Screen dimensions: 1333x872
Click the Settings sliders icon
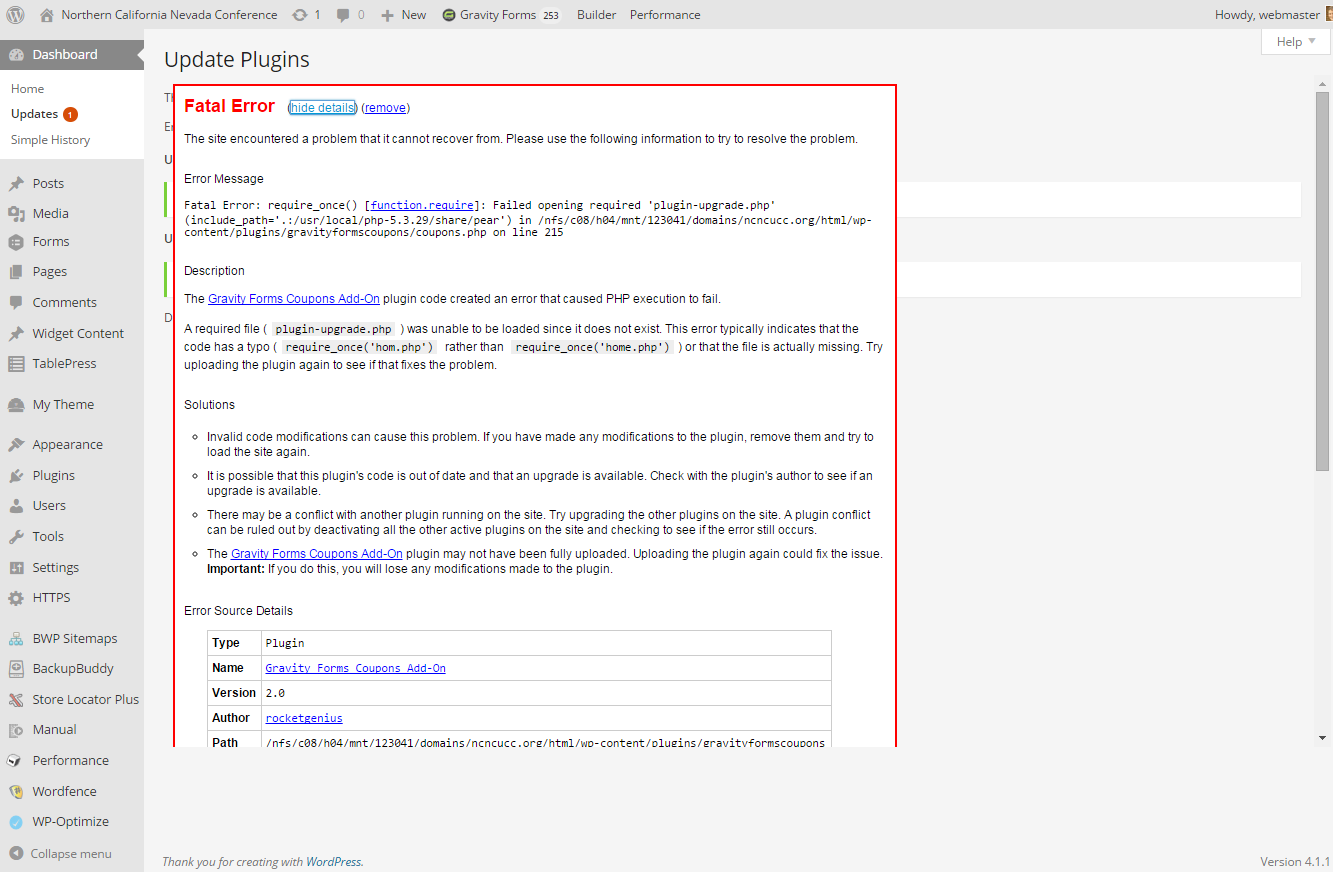[16, 568]
